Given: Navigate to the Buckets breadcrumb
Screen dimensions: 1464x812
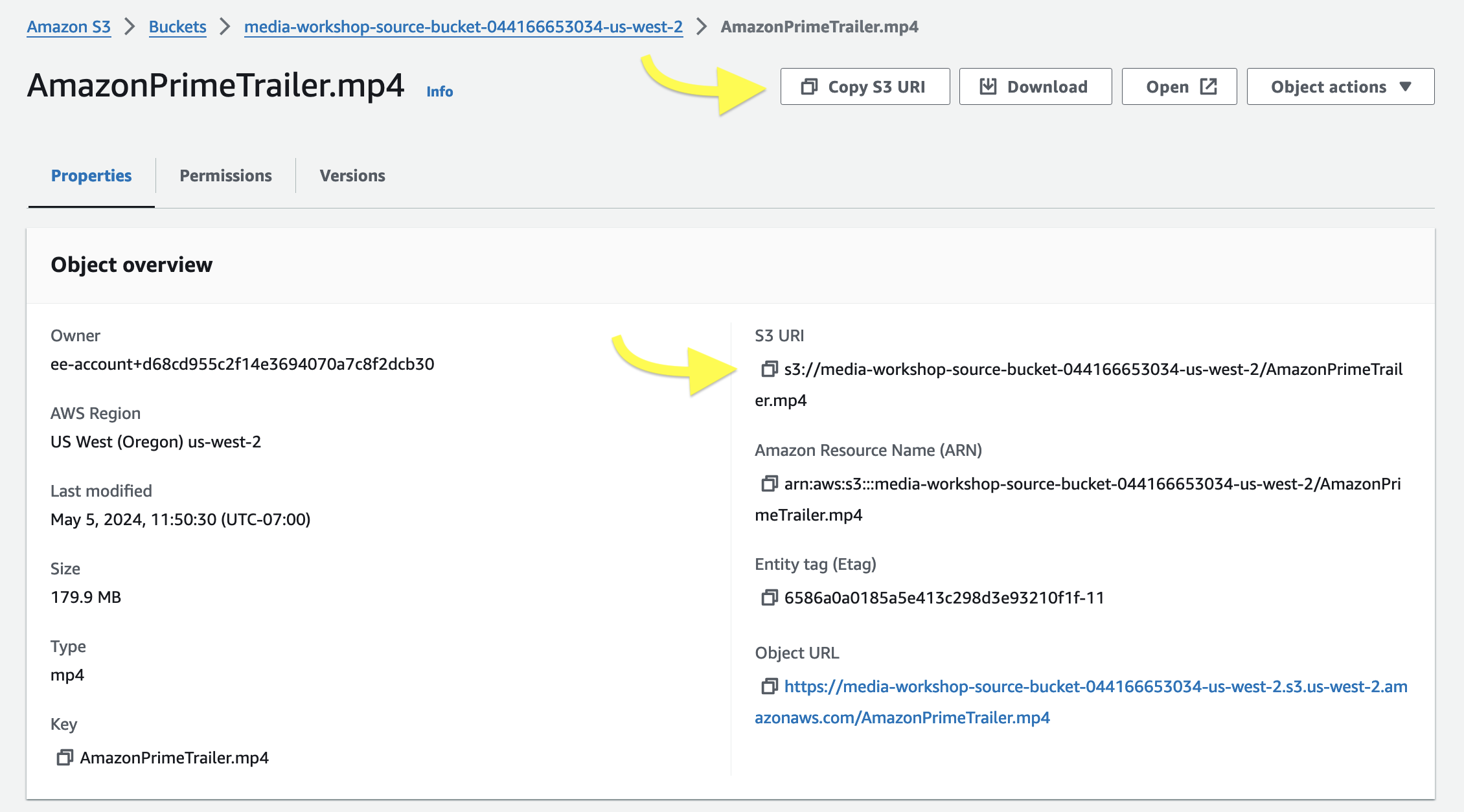Looking at the screenshot, I should click(x=177, y=27).
